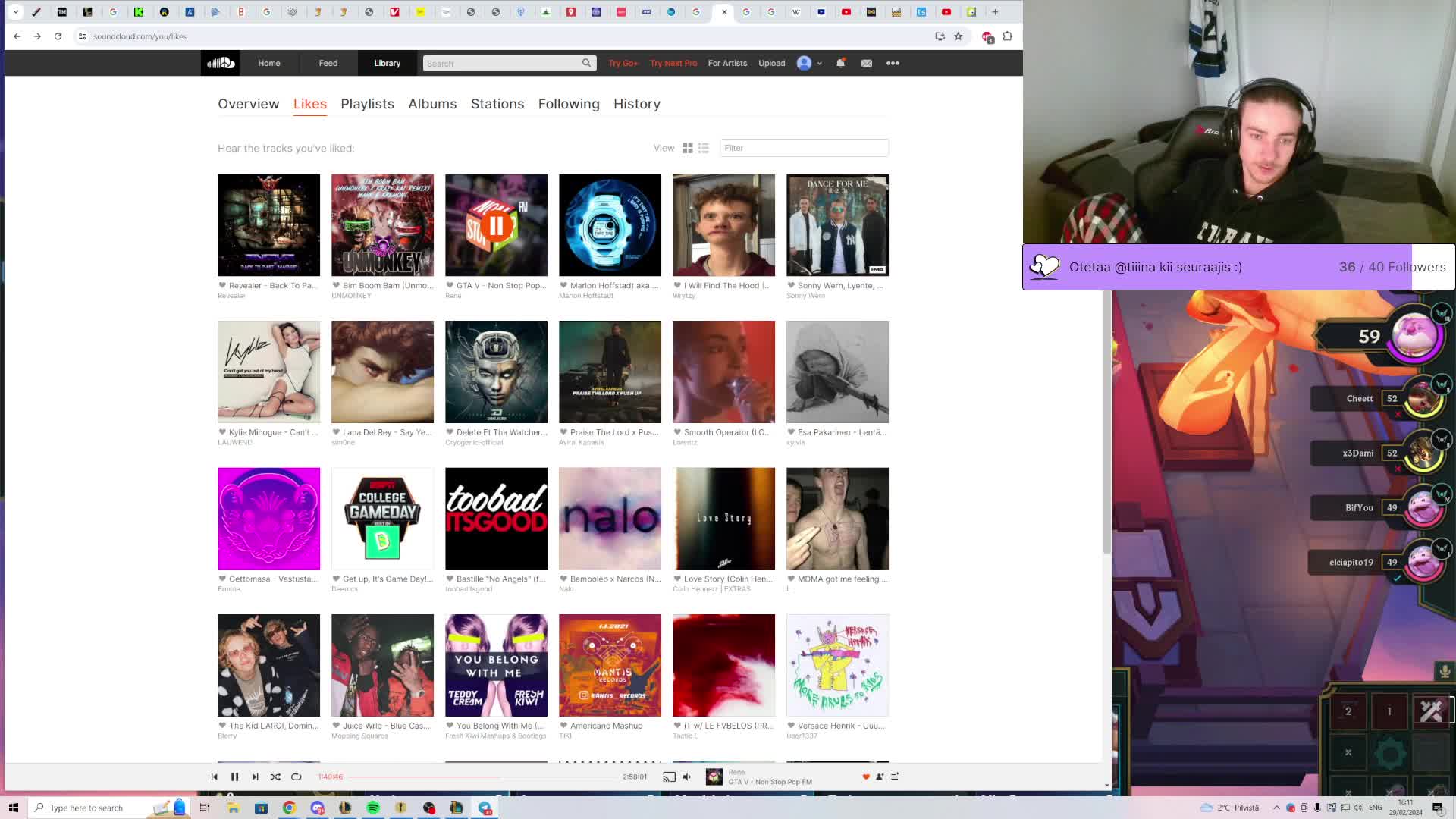The width and height of the screenshot is (1456, 819).
Task: Open the next up queue icon
Action: pos(895,777)
